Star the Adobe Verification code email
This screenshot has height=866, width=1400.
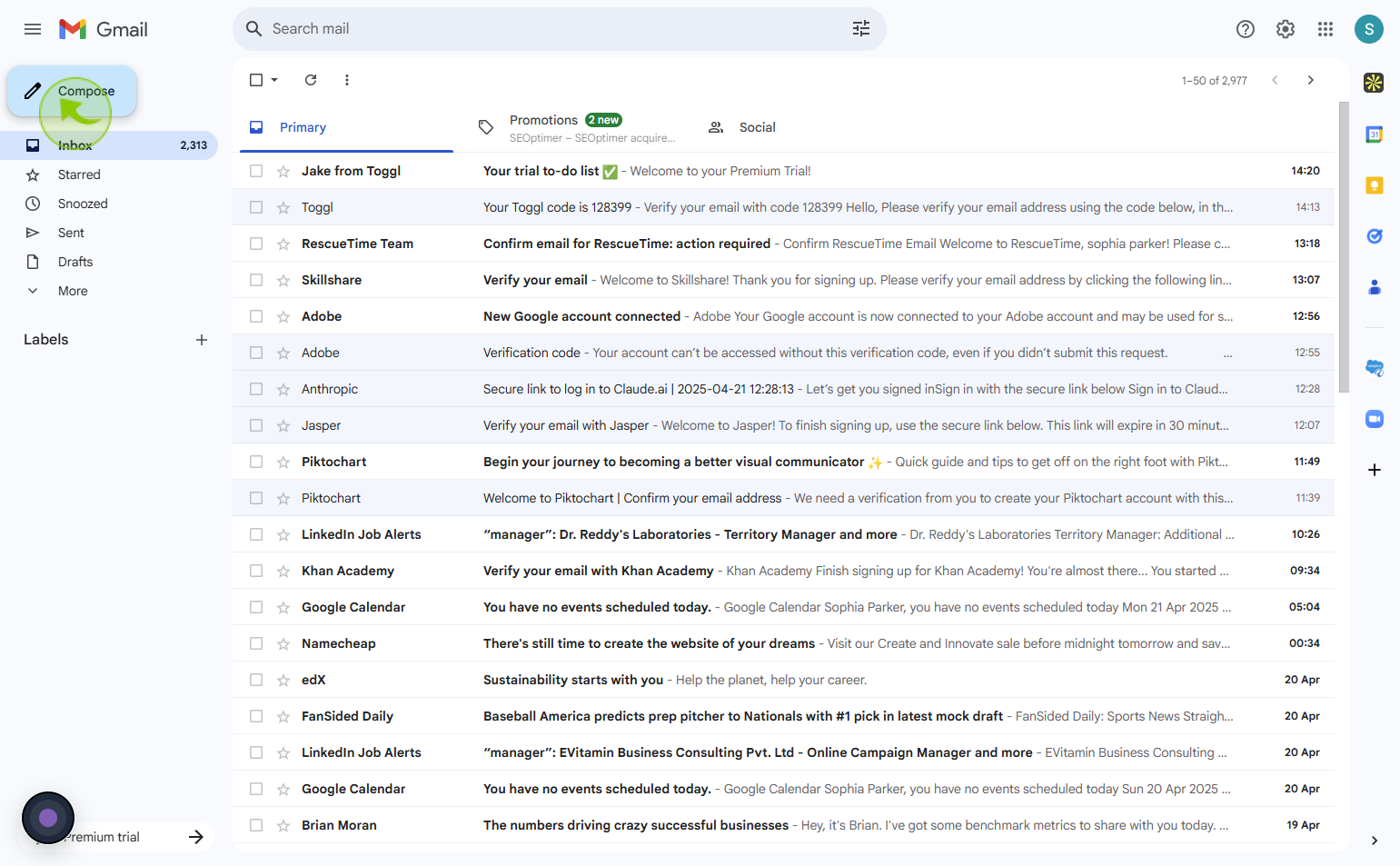point(283,353)
